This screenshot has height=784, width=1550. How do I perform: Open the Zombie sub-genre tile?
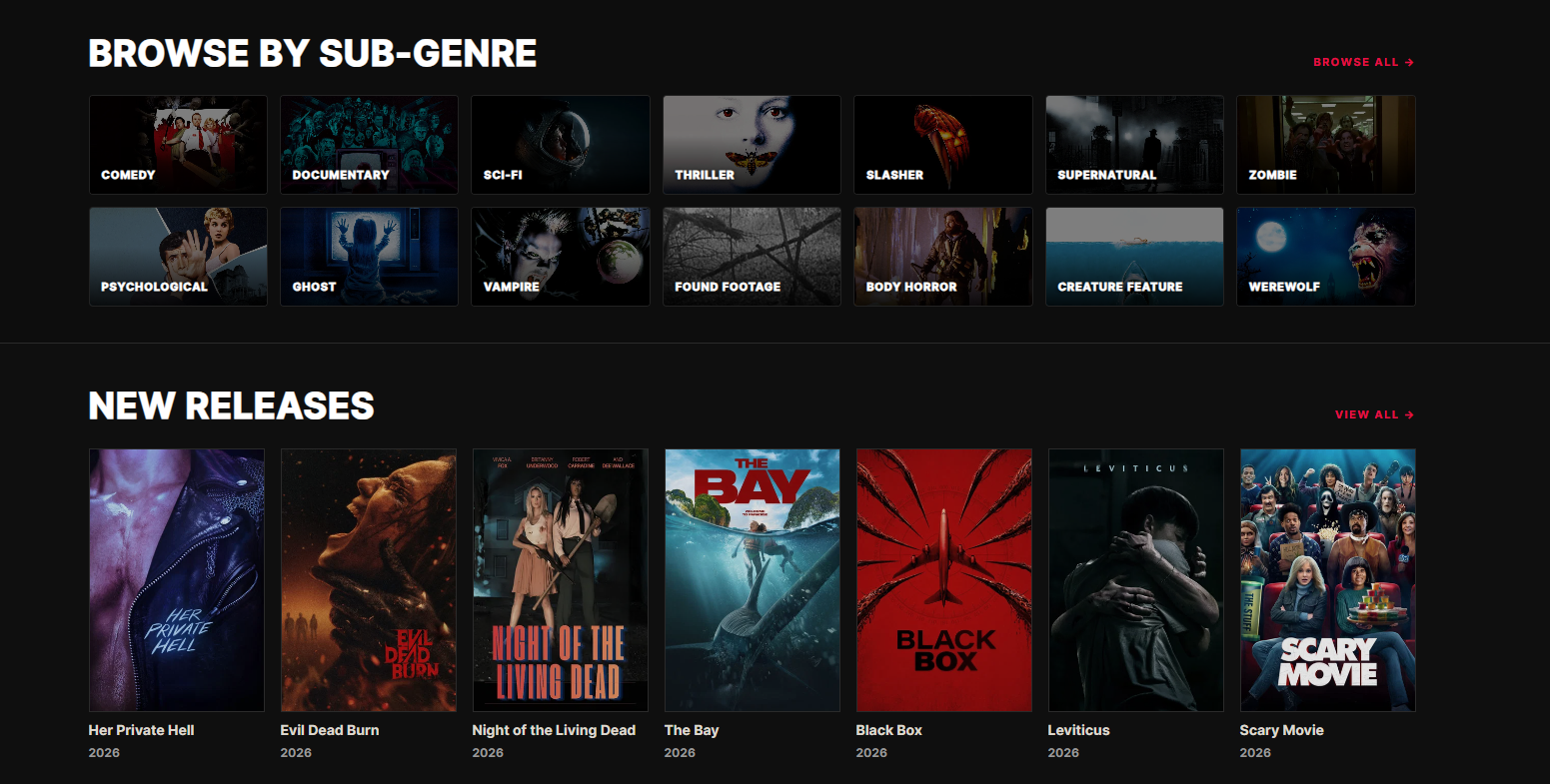point(1326,145)
